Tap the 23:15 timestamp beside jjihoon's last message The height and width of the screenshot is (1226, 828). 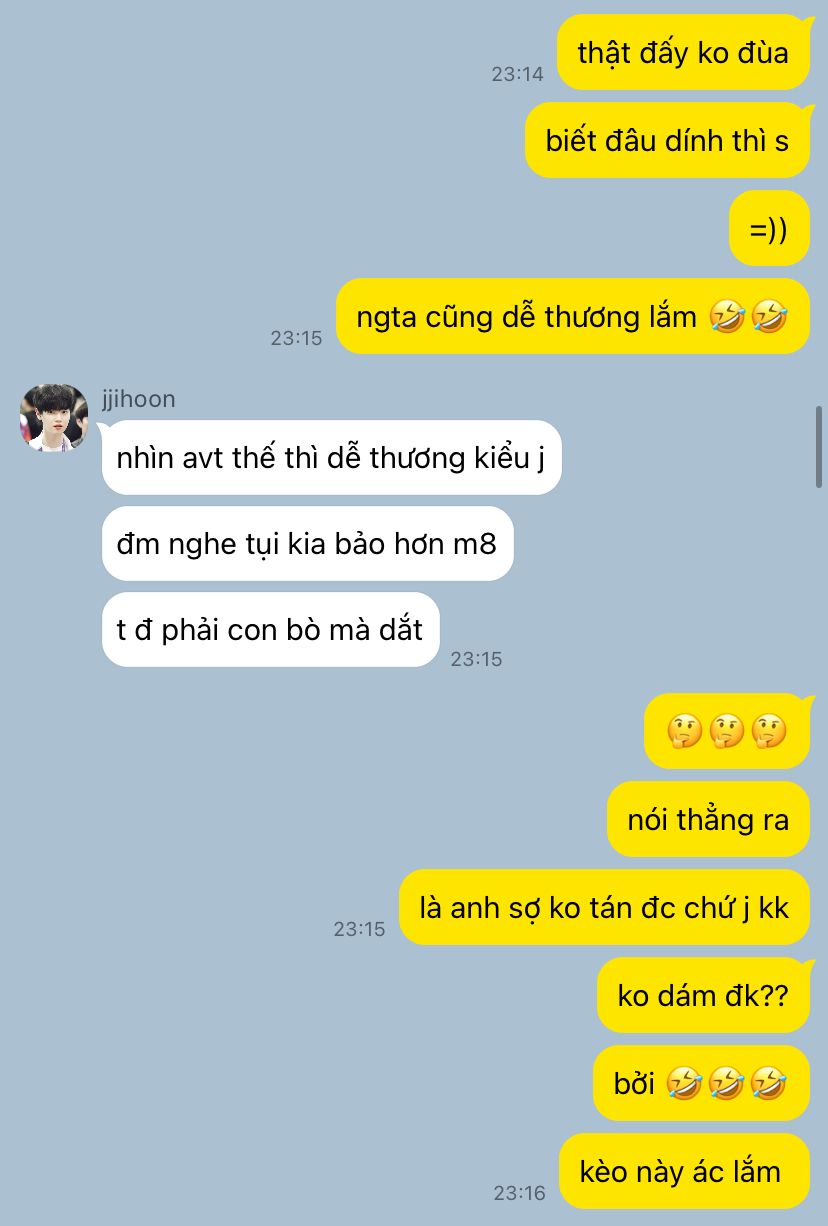click(x=476, y=659)
